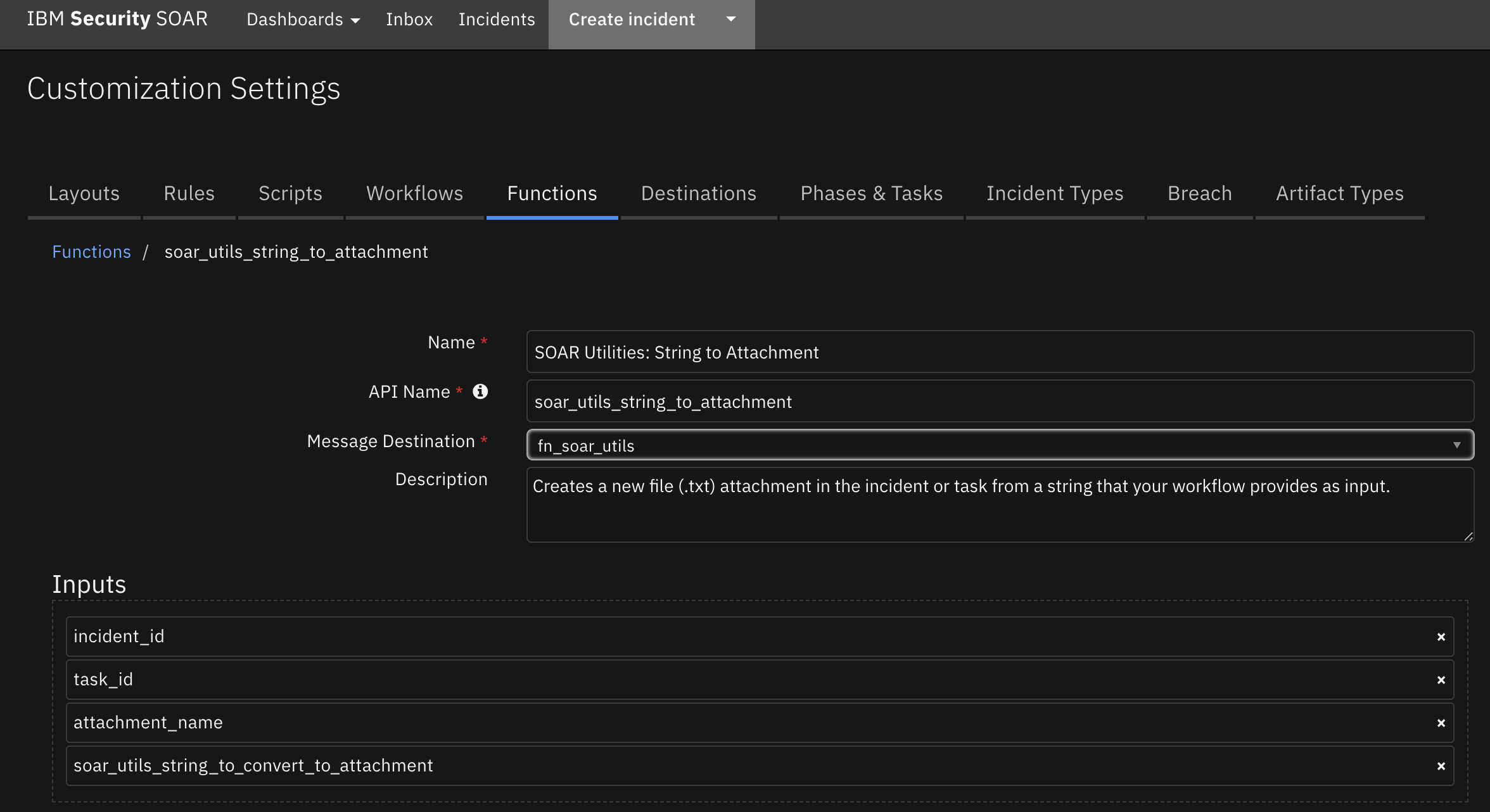Click the Incident Types tab

pyautogui.click(x=1055, y=193)
